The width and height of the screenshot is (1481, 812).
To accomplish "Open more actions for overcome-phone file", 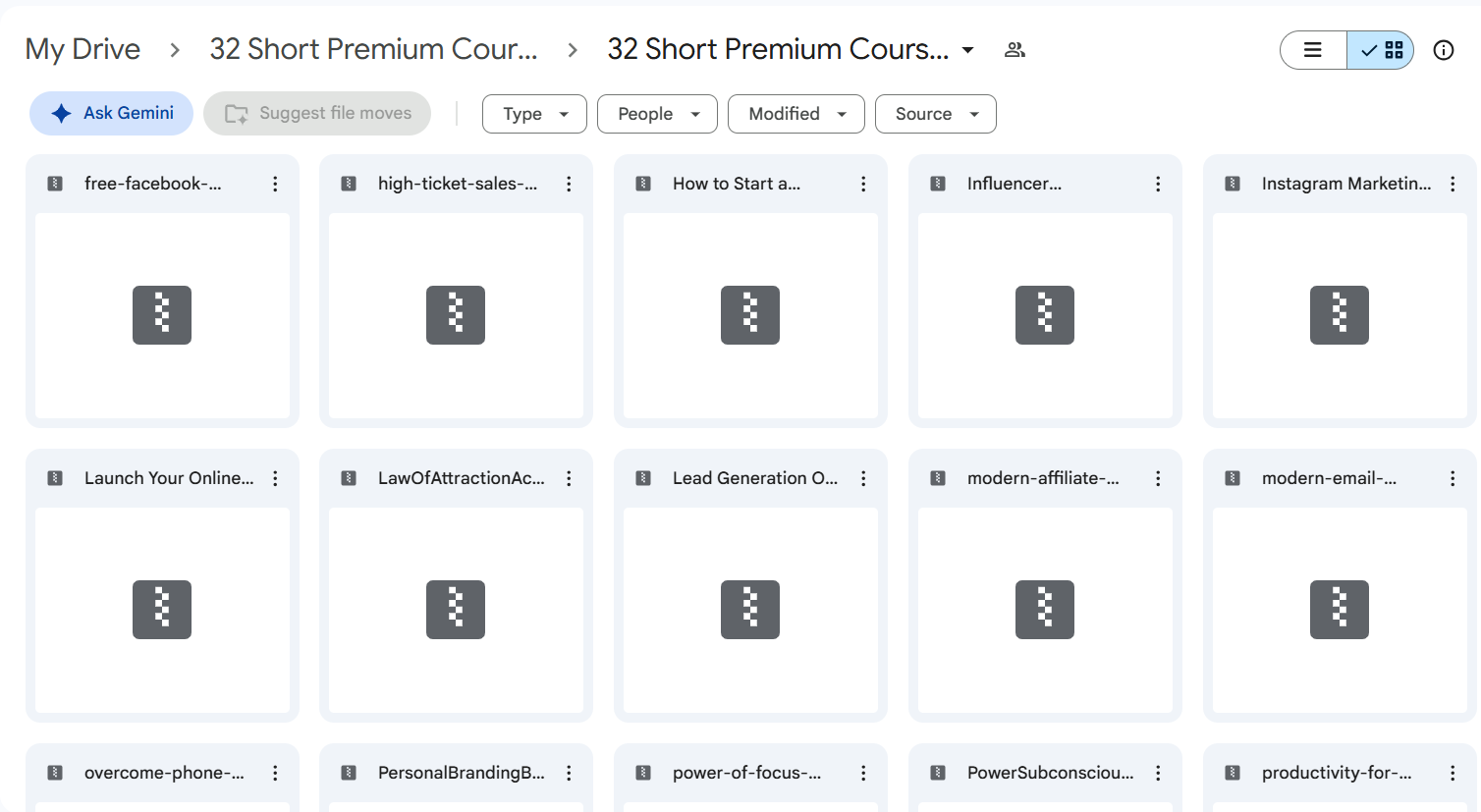I will point(275,773).
